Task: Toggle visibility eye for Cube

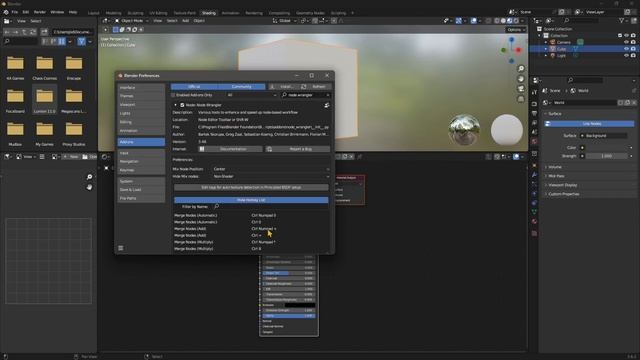Action: pos(626,49)
